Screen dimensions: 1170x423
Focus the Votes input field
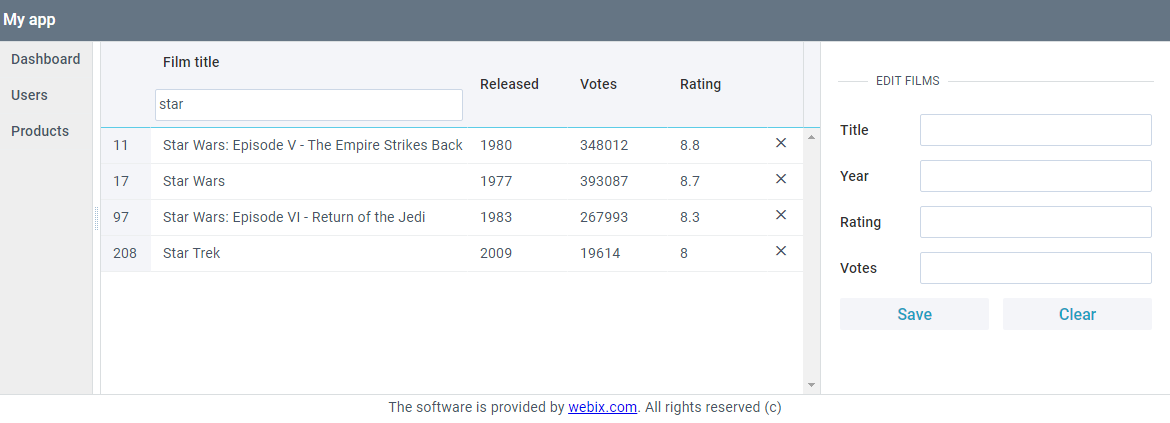tap(1036, 268)
